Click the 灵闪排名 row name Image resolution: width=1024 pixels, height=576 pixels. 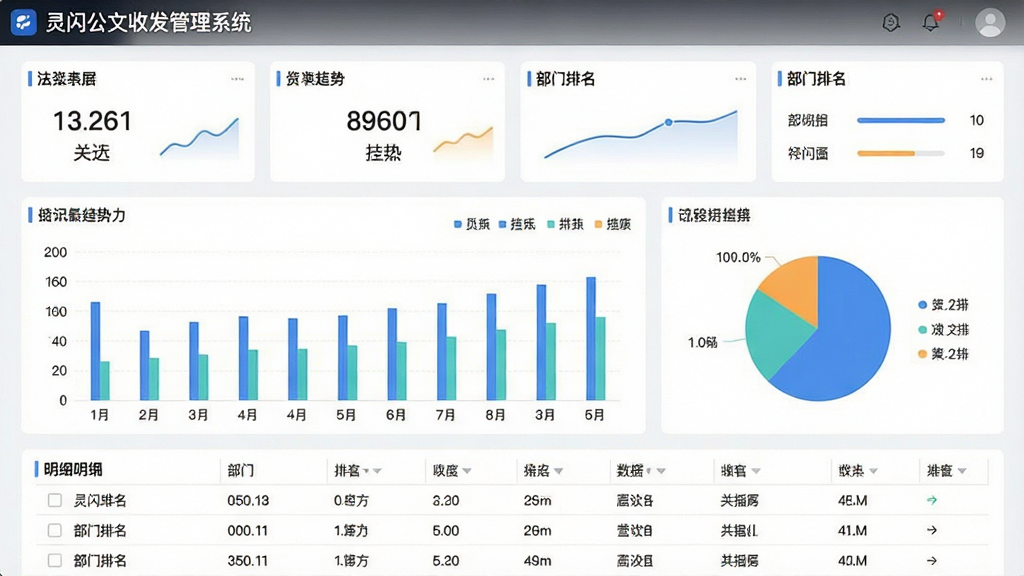[100, 501]
